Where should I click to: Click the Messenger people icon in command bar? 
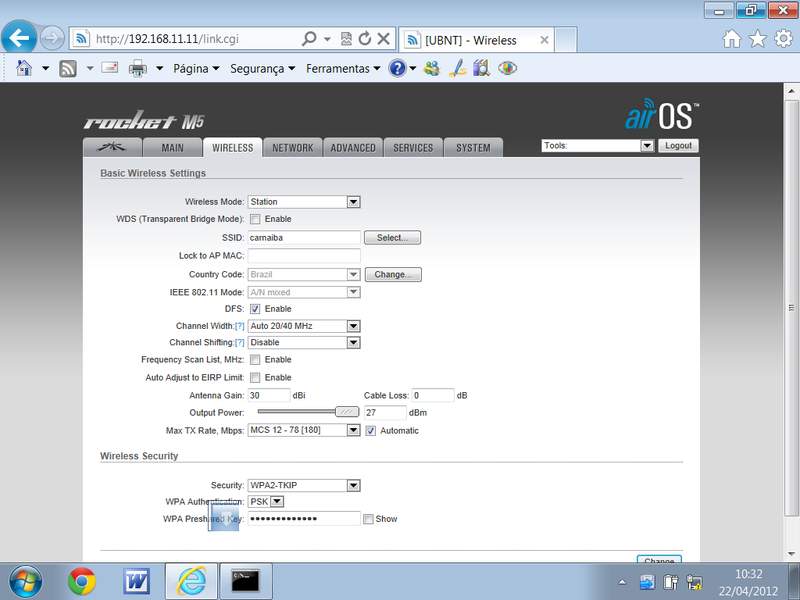click(432, 68)
